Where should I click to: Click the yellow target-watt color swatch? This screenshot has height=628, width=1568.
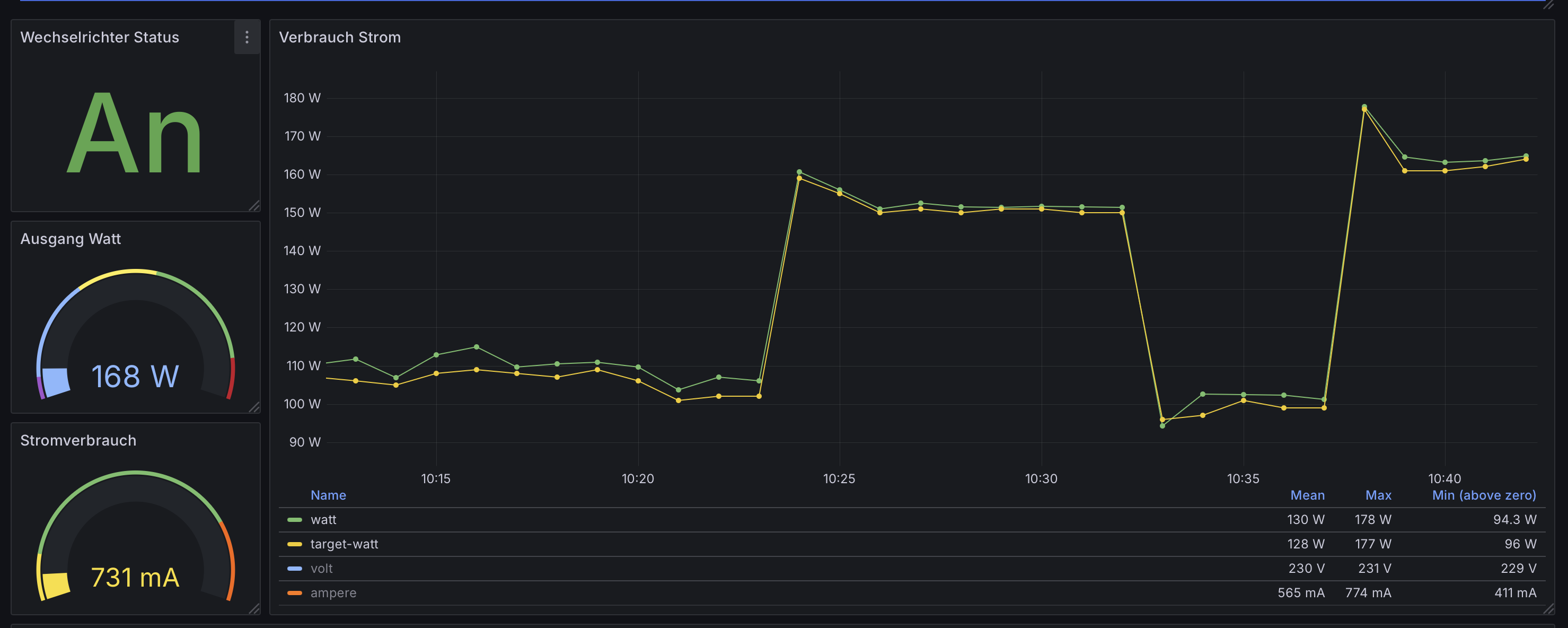point(295,544)
